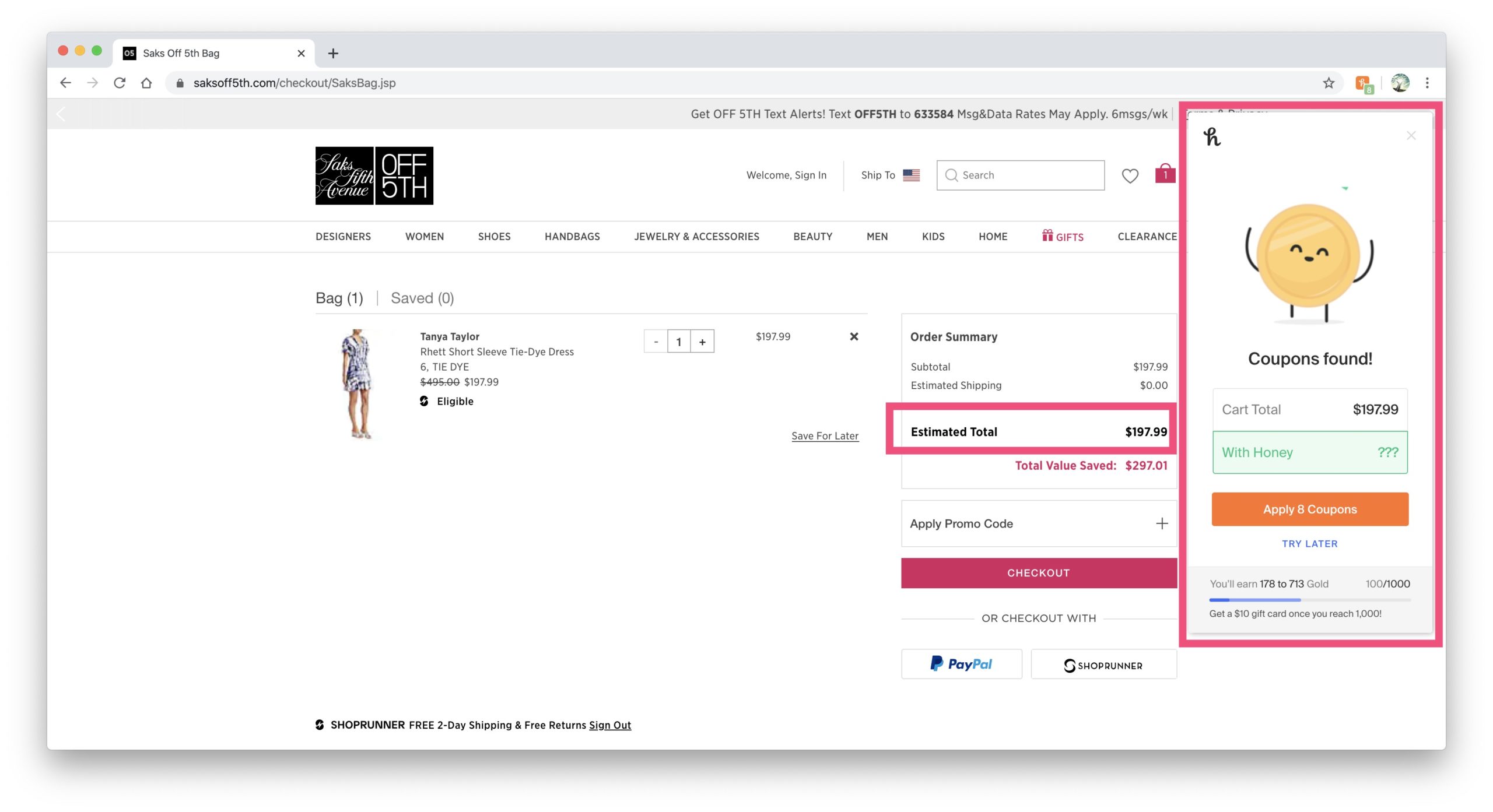Viewport: 1493px width, 812px height.
Task: Decrease item quantity with minus button
Action: [x=656, y=342]
